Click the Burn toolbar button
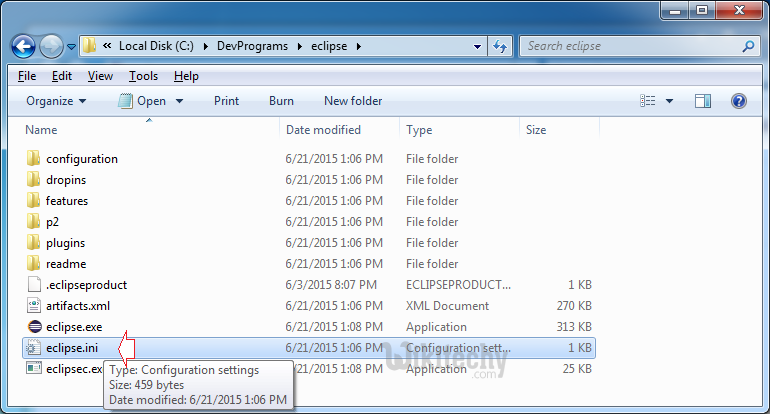This screenshot has width=770, height=414. (x=281, y=101)
